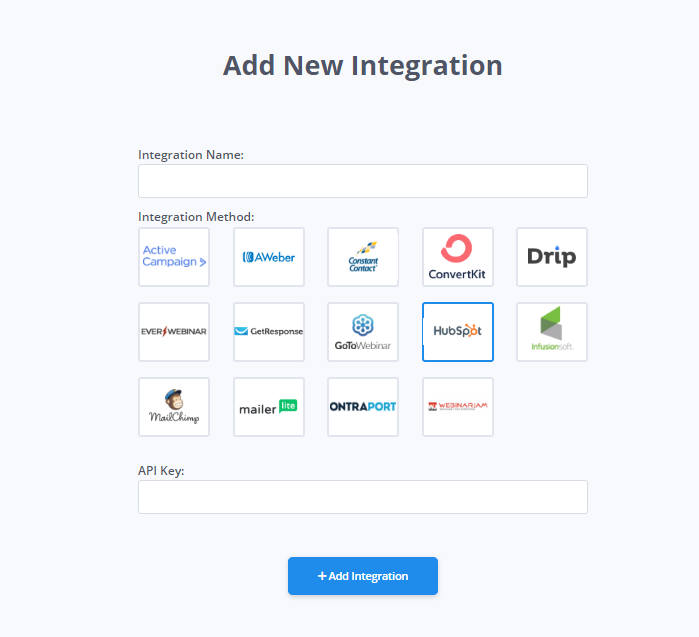Click the API Key label
Screen dimensions: 699x637
click(161, 471)
